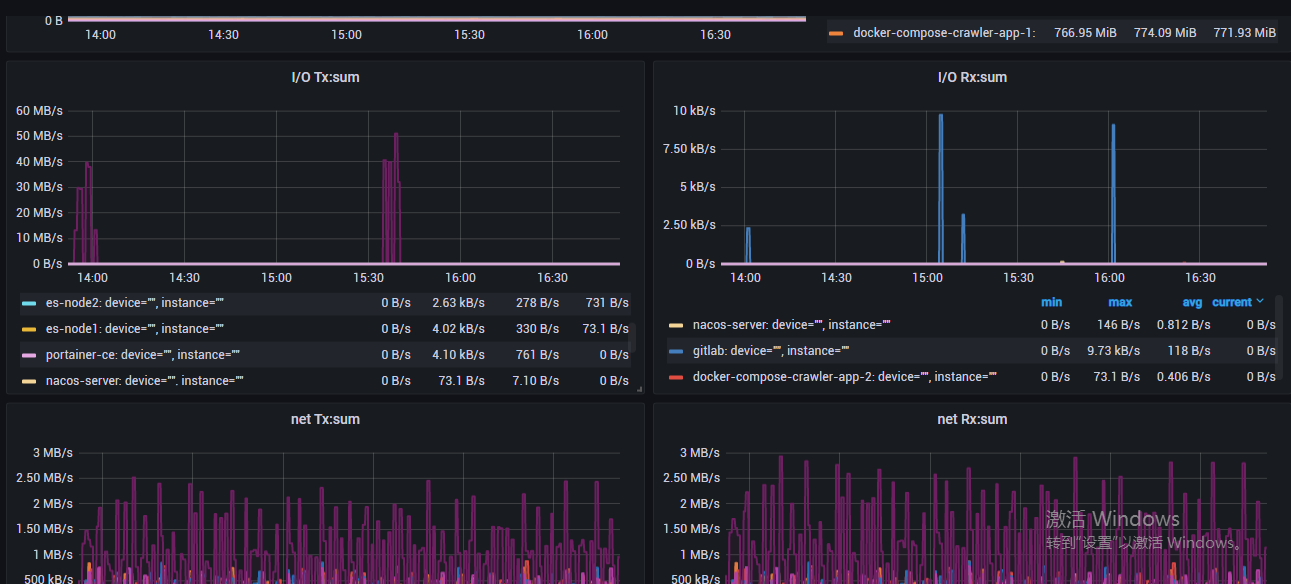Toggle gitlab series in I/O Rx legend

pyautogui.click(x=770, y=351)
